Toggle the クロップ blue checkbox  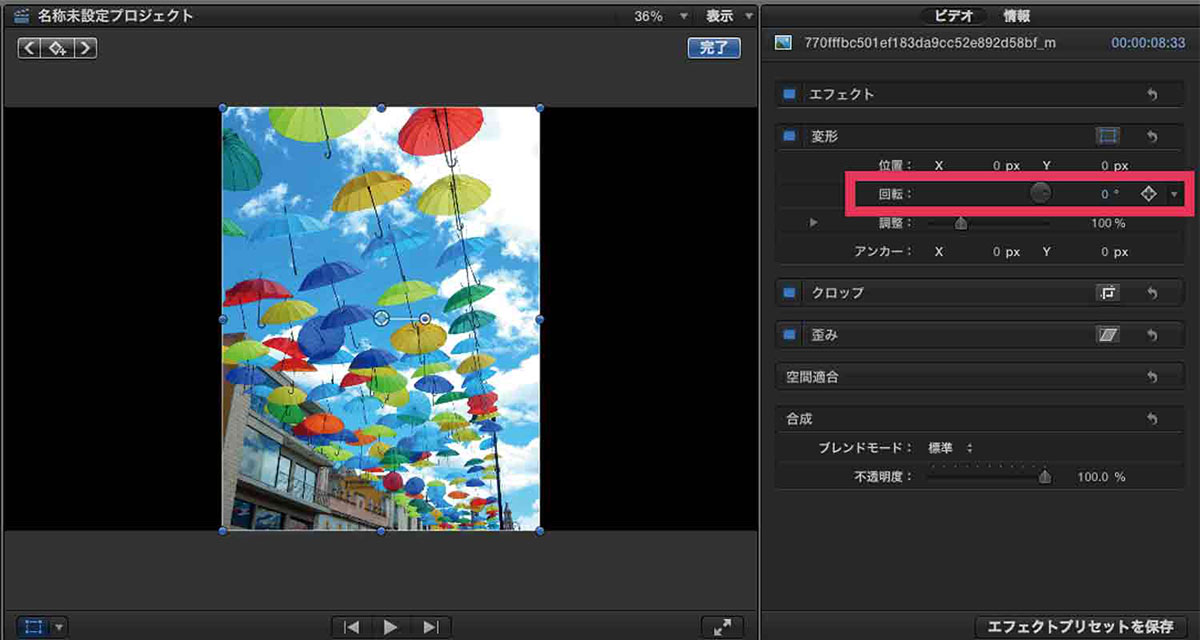click(789, 293)
